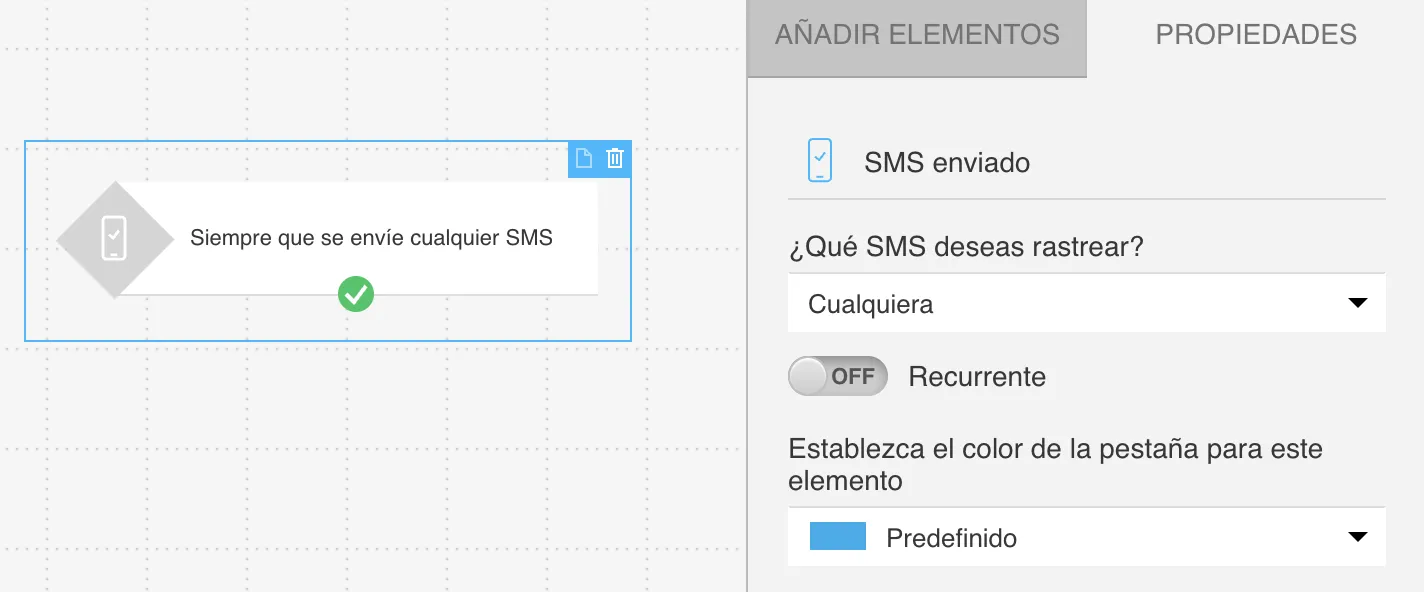This screenshot has width=1424, height=592.
Task: Click the '¿Qué SMS deseas rastrear?' label
Action: point(966,247)
